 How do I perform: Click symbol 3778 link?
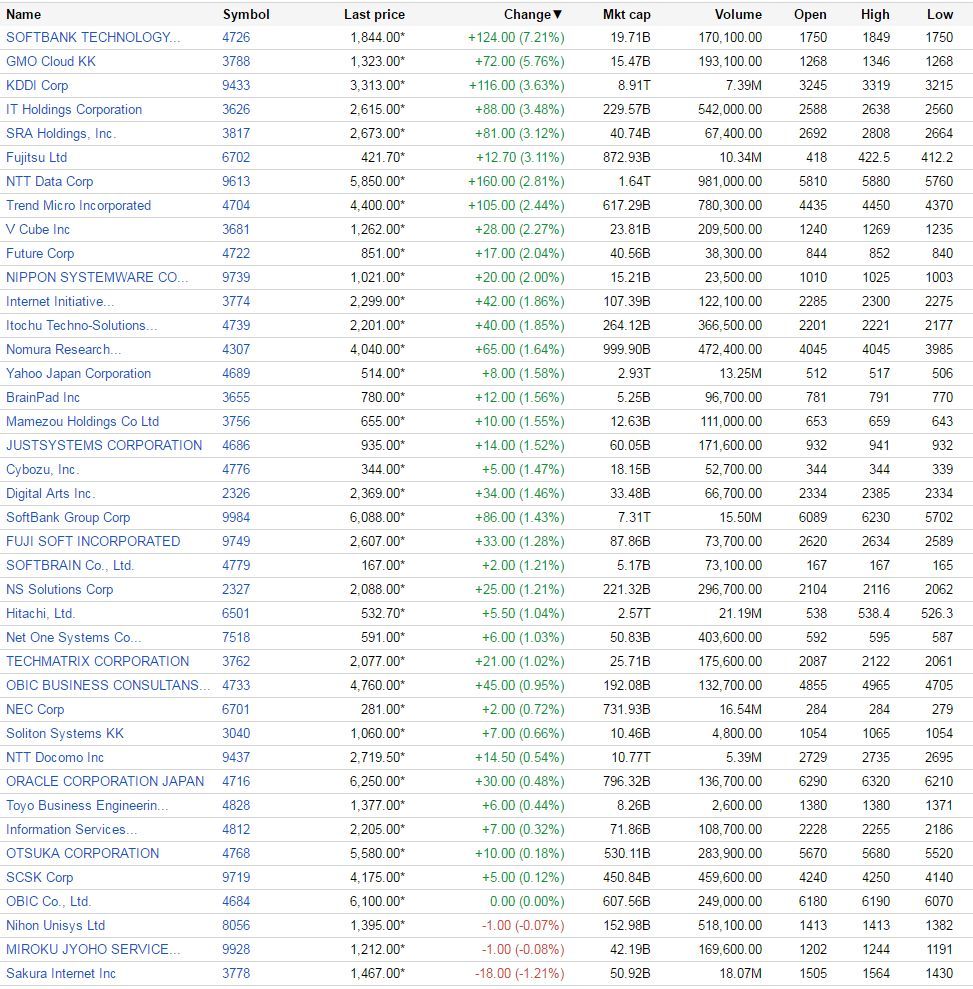236,972
